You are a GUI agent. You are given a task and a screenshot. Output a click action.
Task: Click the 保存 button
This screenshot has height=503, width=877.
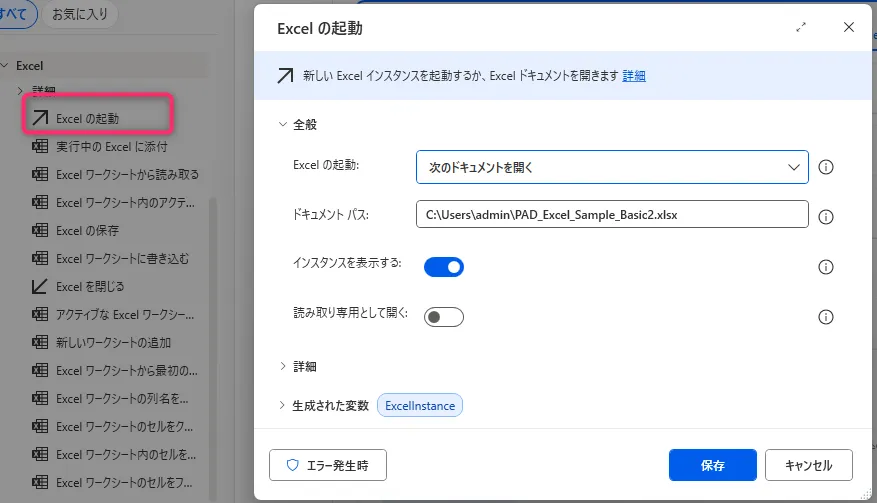point(712,465)
